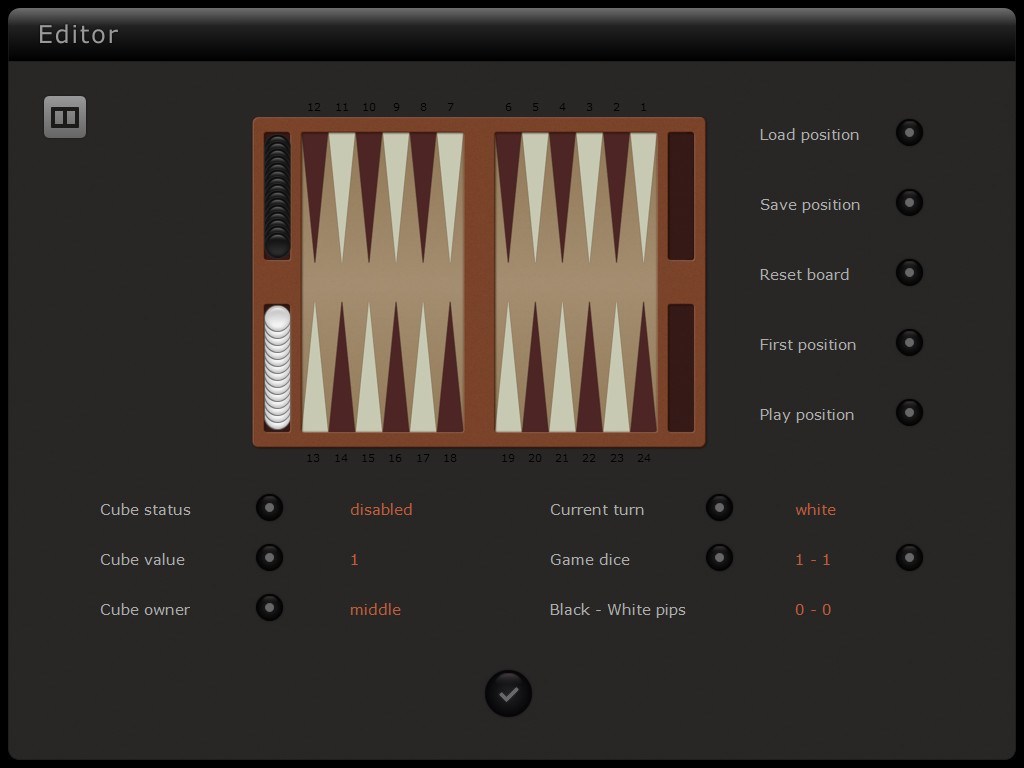The image size is (1024, 768).
Task: Toggle the Cube status setting
Action: tap(269, 507)
